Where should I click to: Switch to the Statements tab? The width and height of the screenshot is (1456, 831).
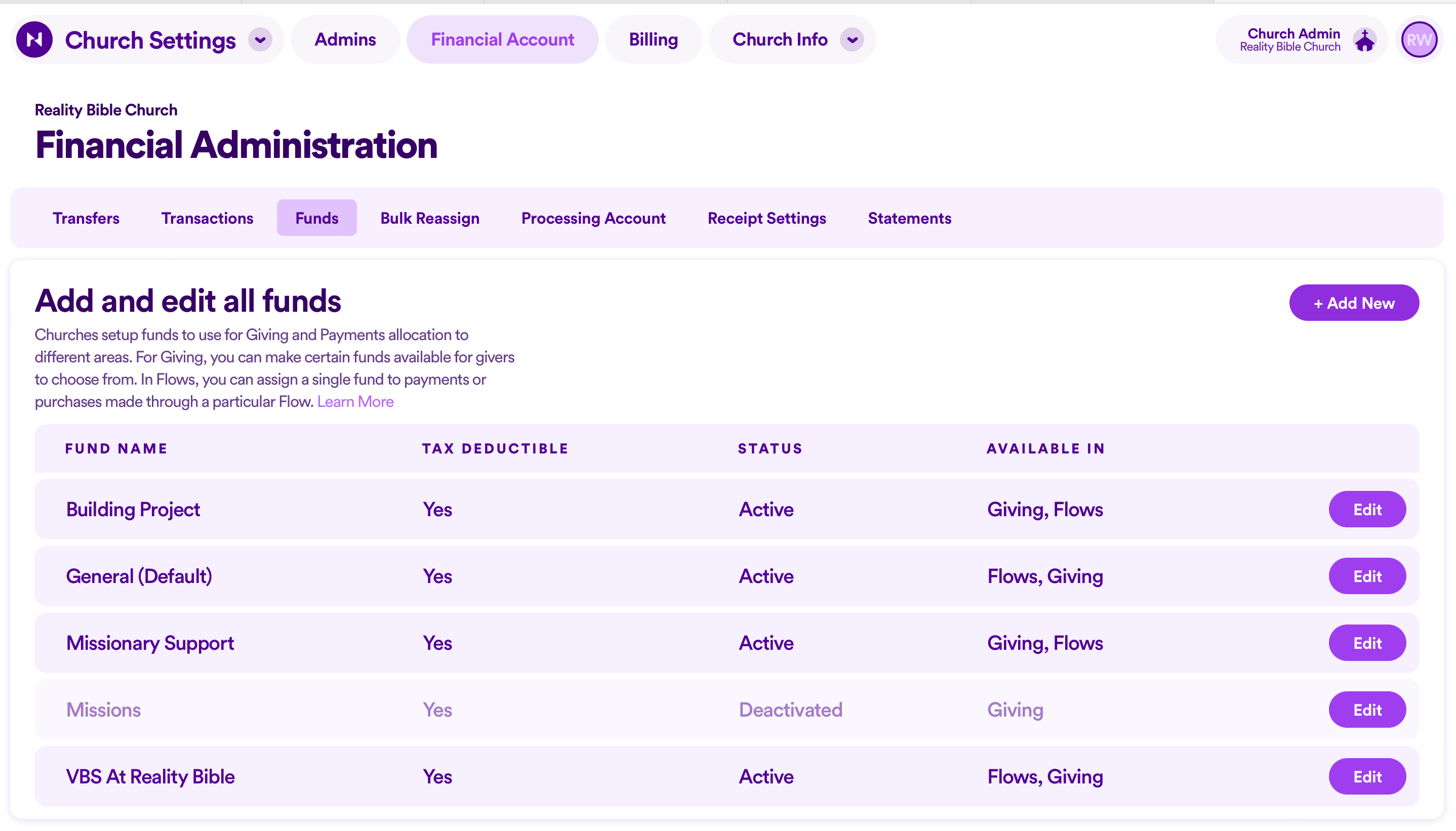[909, 218]
